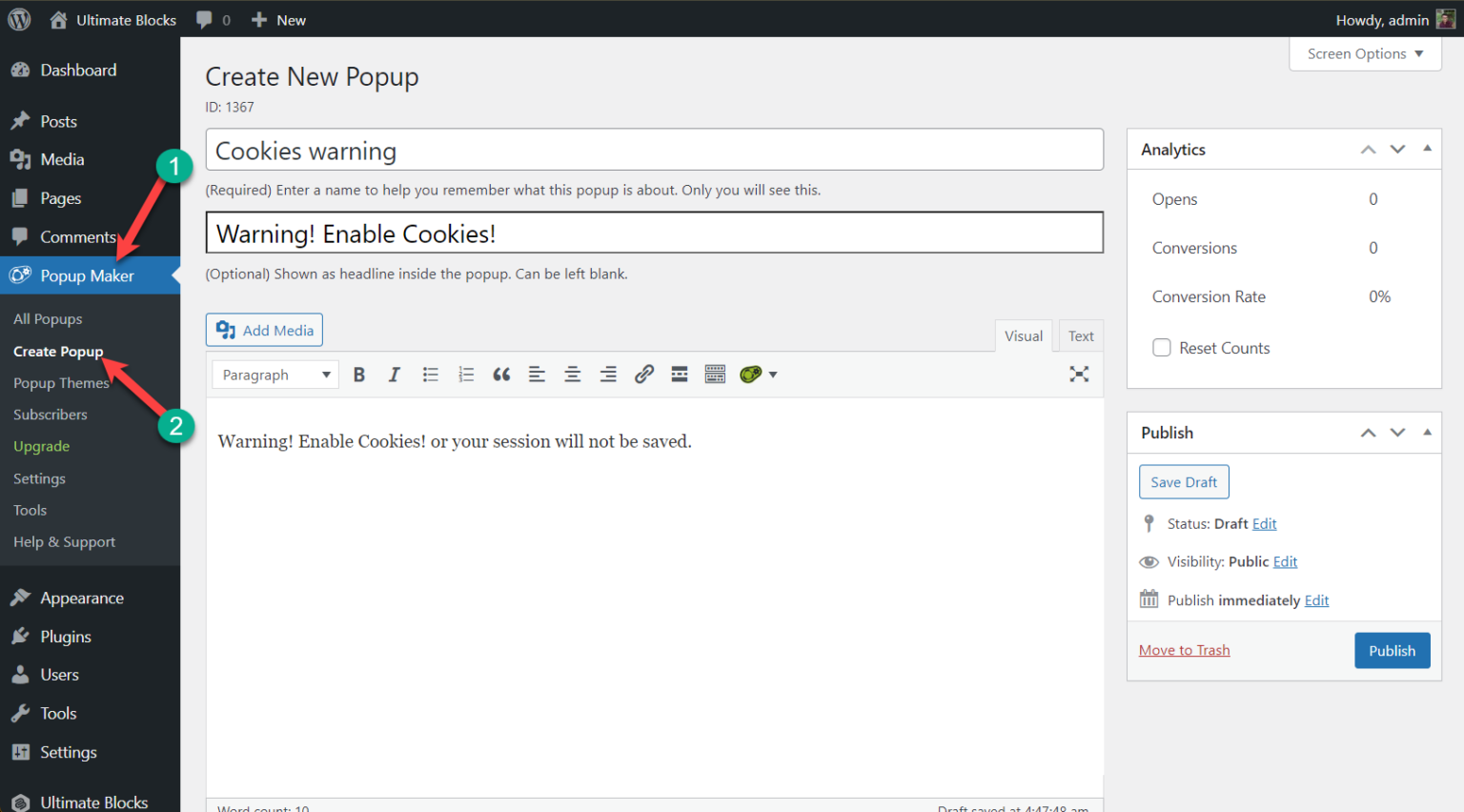The width and height of the screenshot is (1464, 812).
Task: Click Save Draft button
Action: (1184, 482)
